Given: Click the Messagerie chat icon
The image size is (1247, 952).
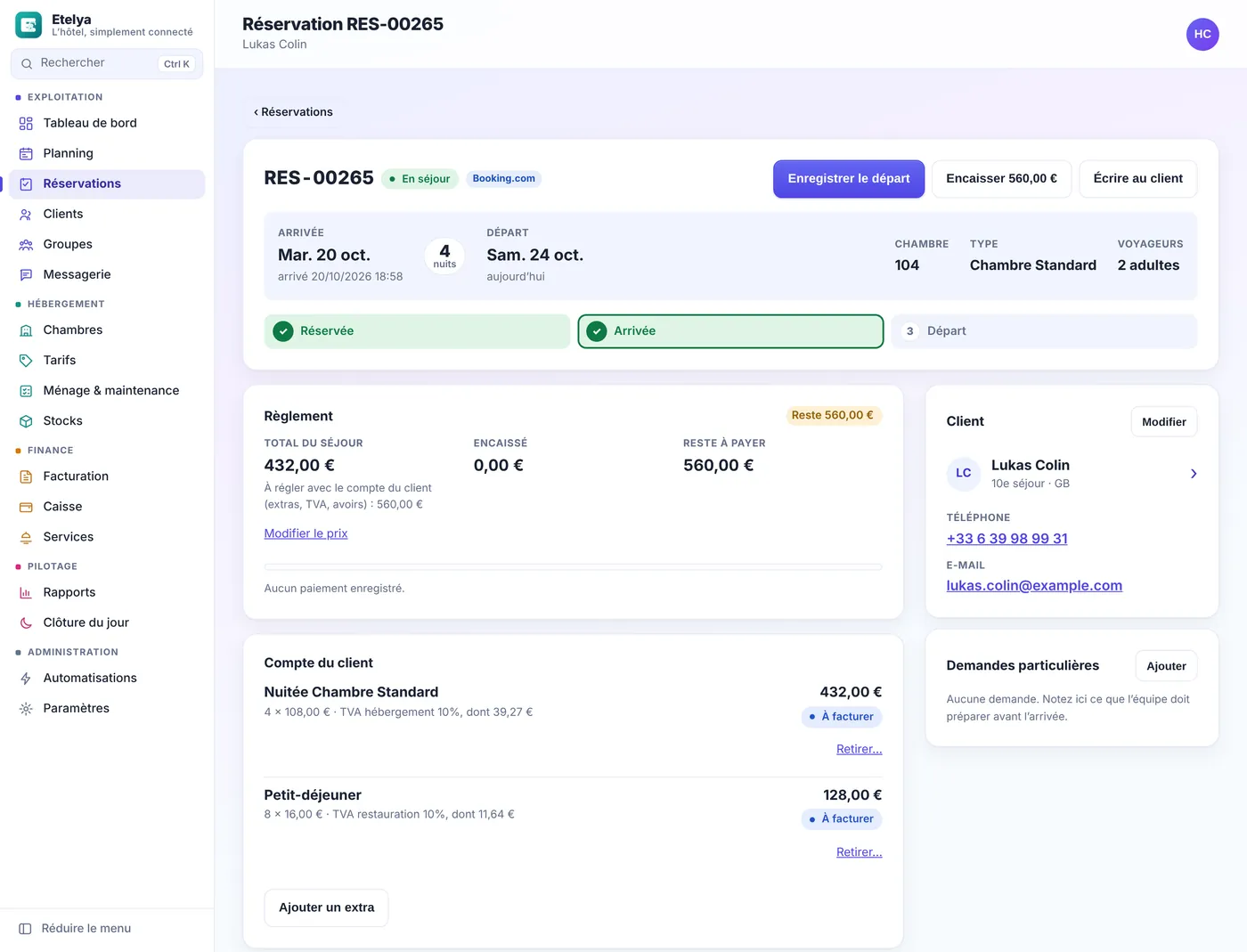Looking at the screenshot, I should tap(26, 275).
